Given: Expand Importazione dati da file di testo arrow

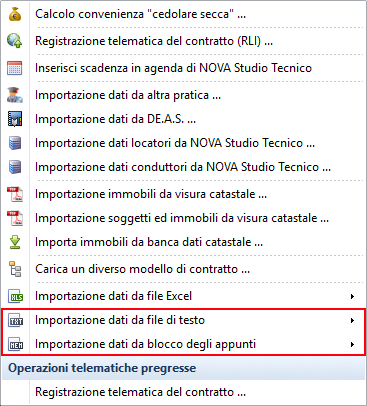Looking at the screenshot, I should click(352, 320).
